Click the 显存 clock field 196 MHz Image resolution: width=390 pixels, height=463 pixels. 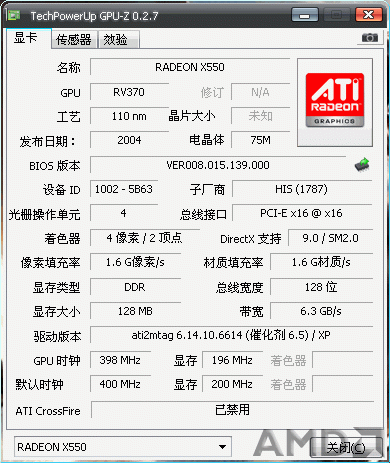pyautogui.click(x=232, y=360)
